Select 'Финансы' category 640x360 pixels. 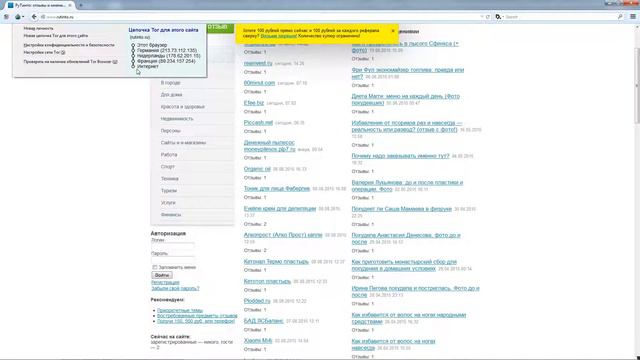coord(171,215)
